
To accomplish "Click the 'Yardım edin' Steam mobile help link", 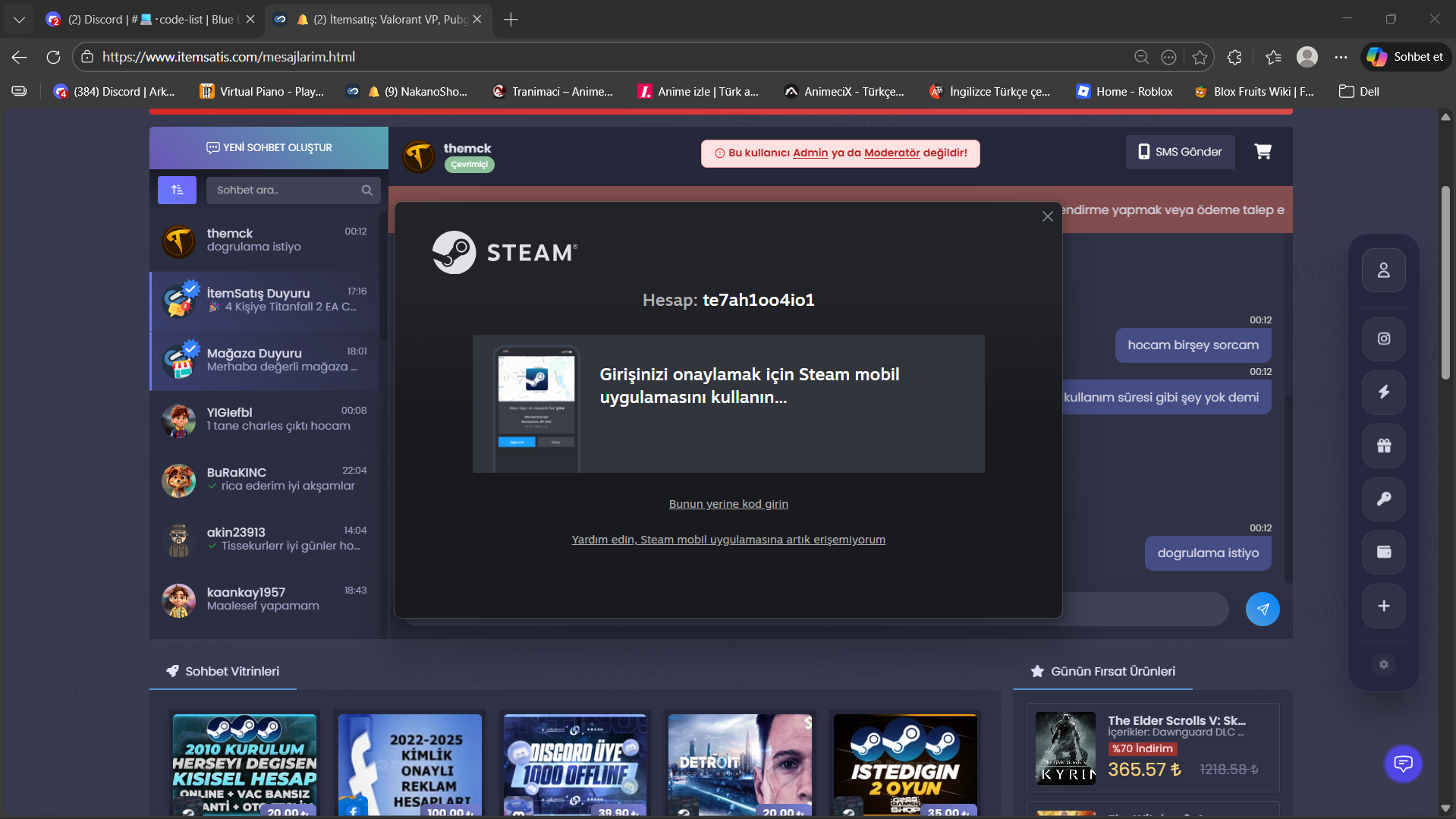I will click(728, 540).
